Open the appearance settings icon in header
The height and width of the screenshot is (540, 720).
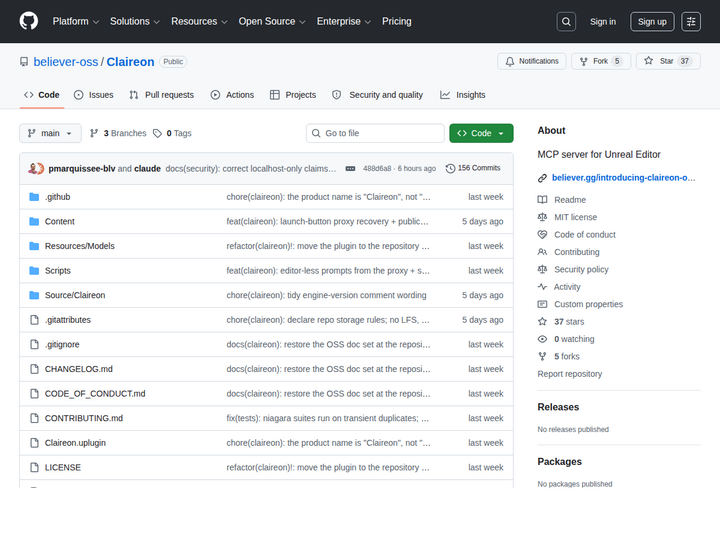(691, 22)
